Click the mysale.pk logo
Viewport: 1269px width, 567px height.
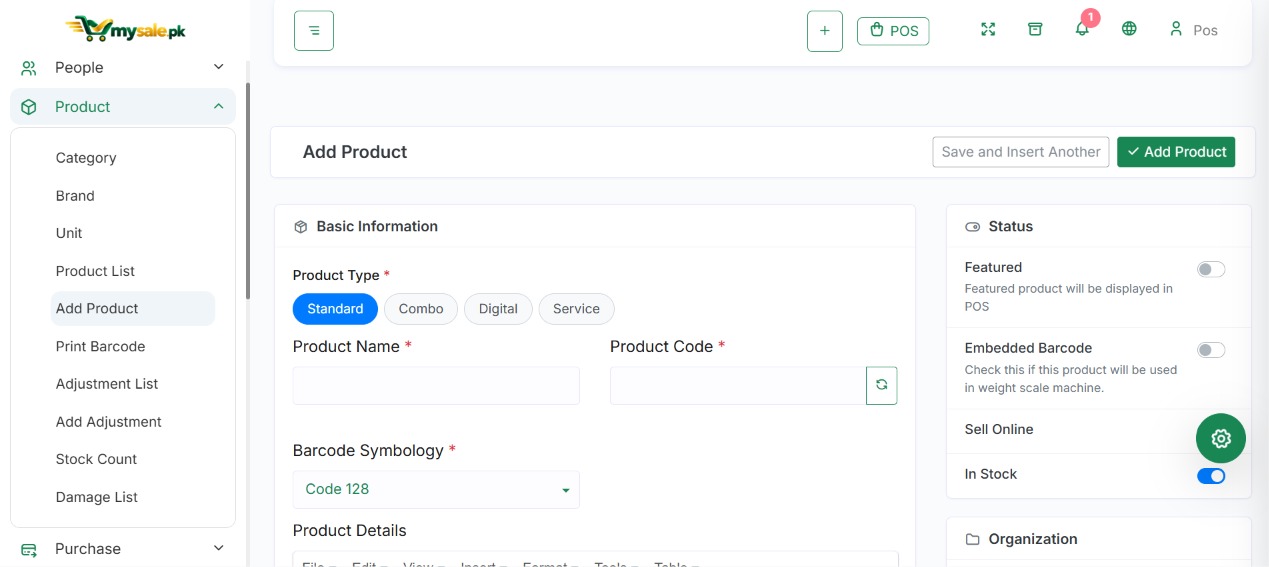(125, 29)
